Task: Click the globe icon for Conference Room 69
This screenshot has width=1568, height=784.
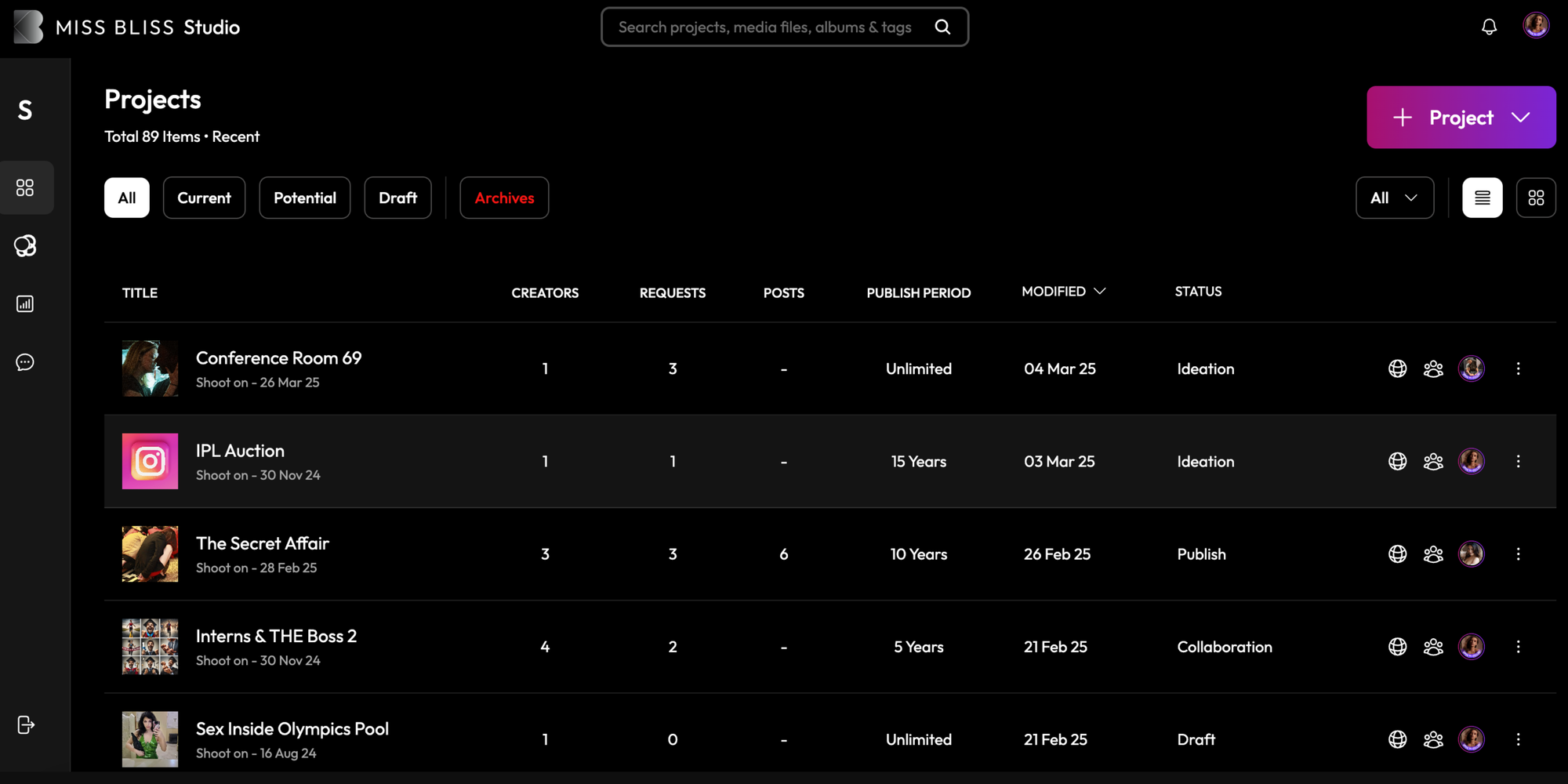Action: coord(1397,368)
